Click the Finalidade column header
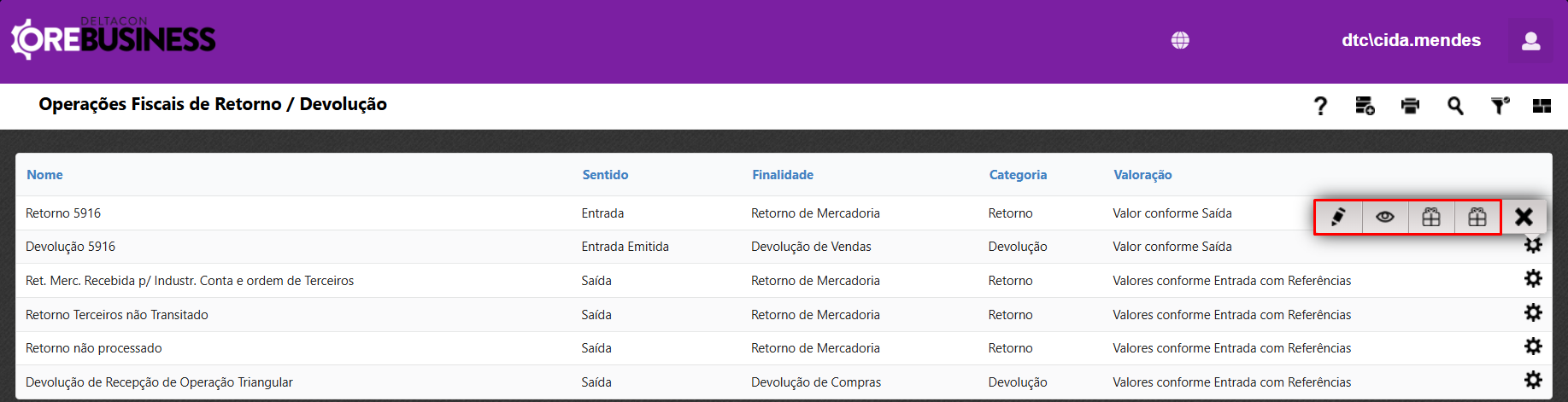This screenshot has height=402, width=1568. point(783,175)
